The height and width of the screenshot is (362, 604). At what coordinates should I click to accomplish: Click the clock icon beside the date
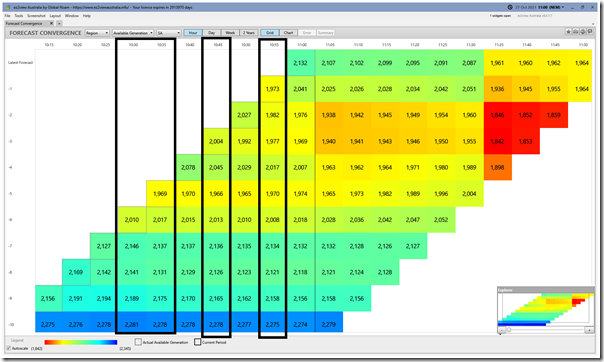(510, 7)
